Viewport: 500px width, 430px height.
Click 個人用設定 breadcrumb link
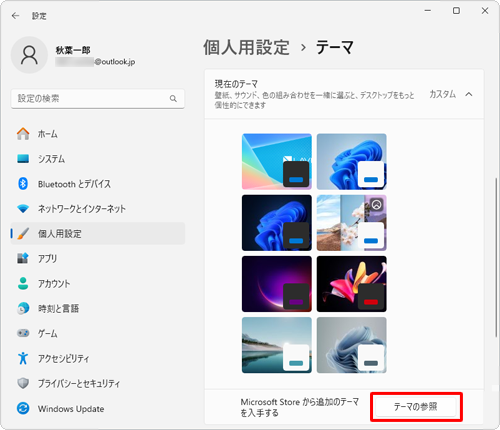pos(246,47)
